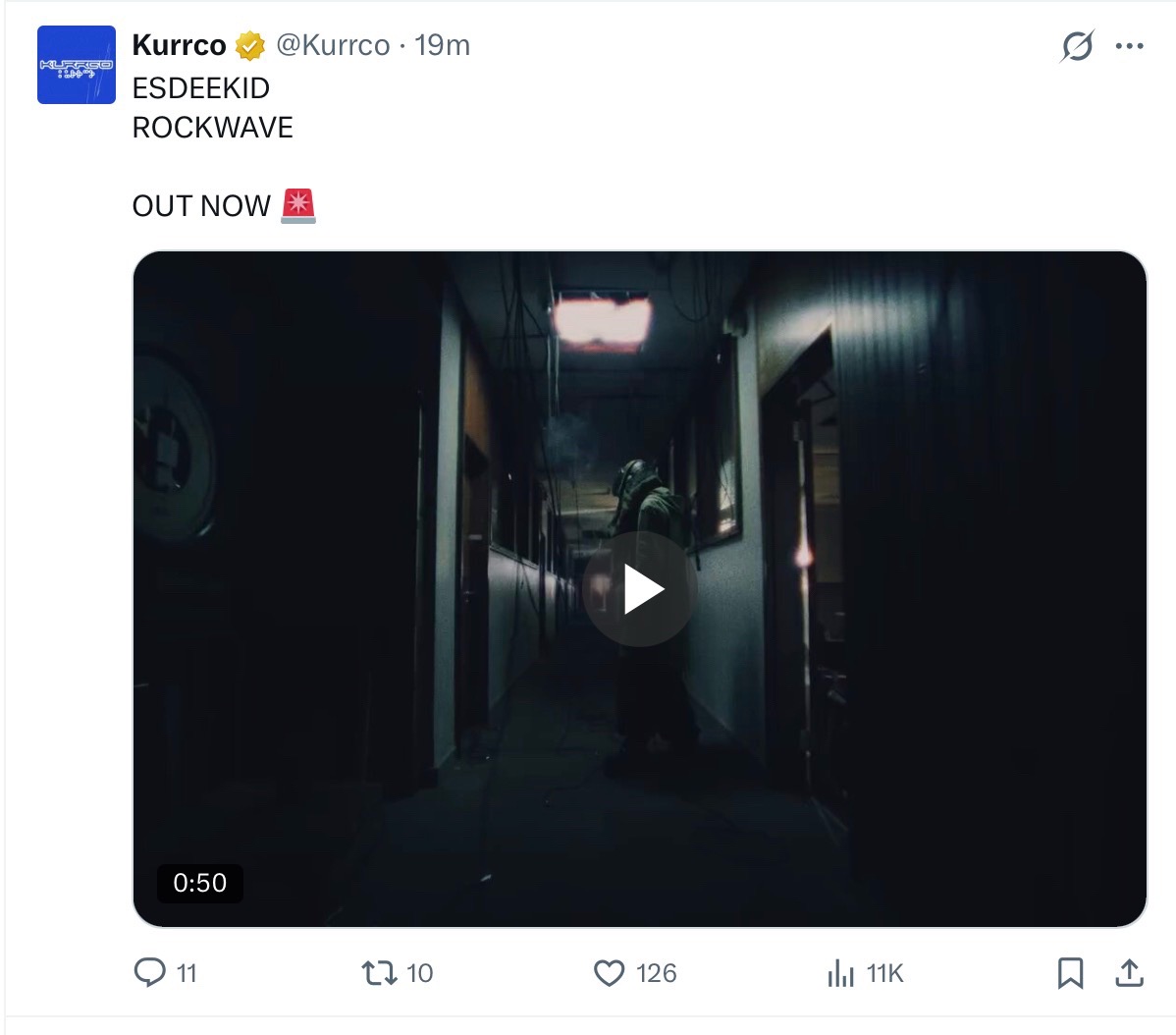Click the like count 126
The width and height of the screenshot is (1176, 1035).
[x=657, y=973]
